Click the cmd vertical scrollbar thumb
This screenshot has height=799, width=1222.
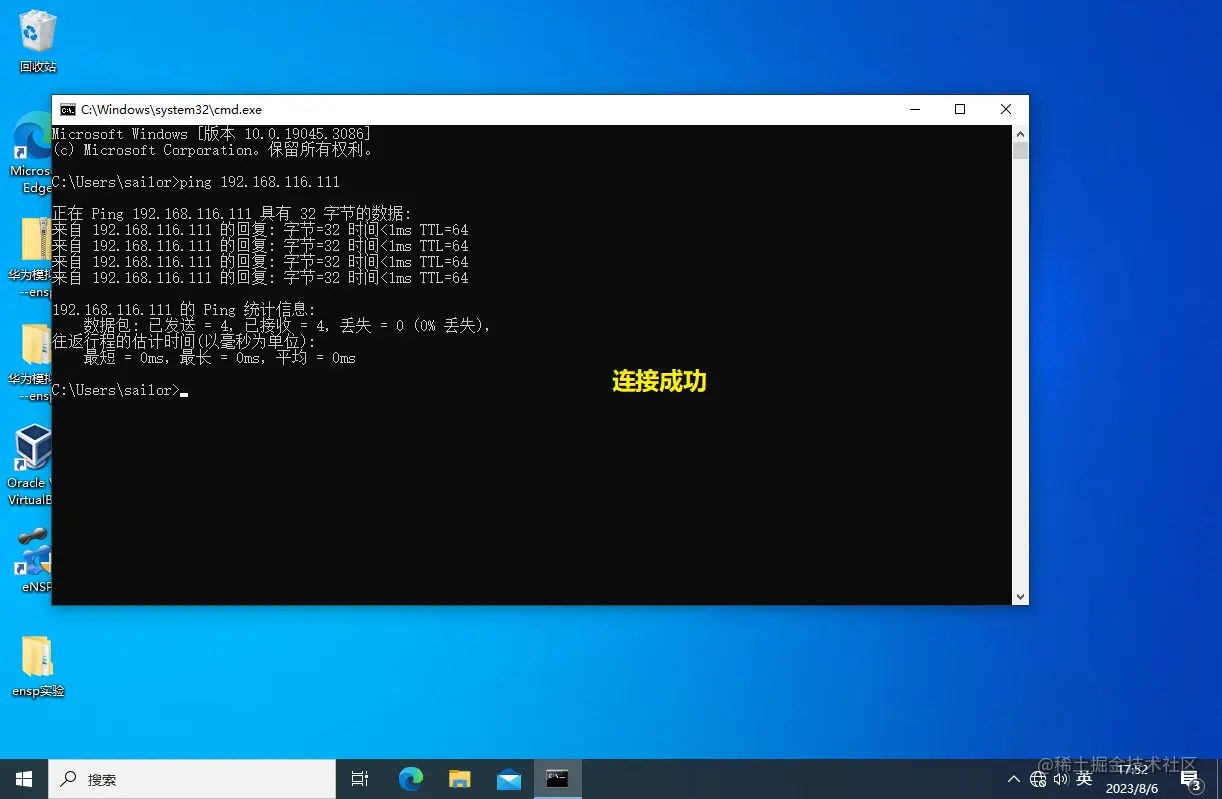[1020, 151]
